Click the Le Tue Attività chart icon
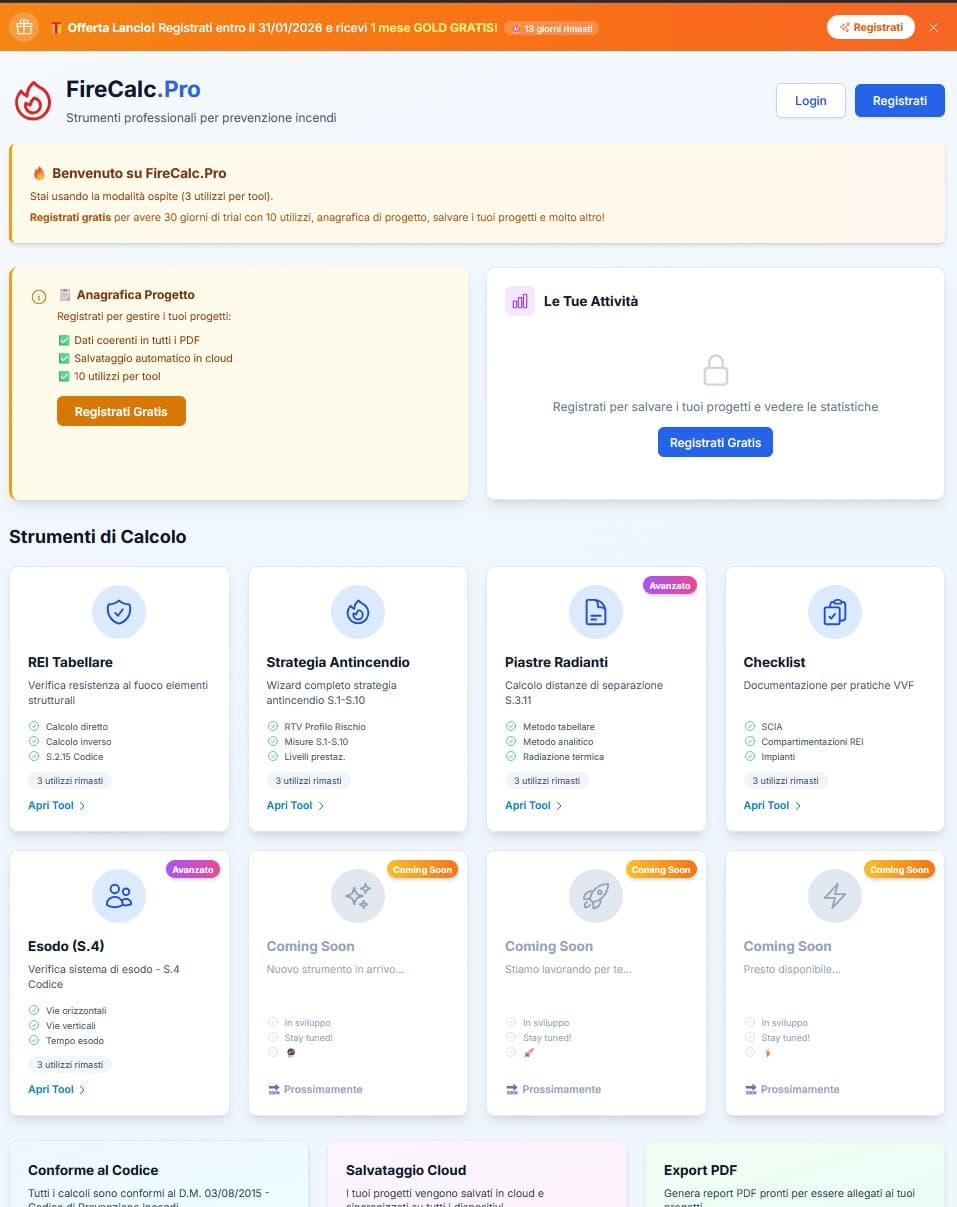This screenshot has width=957, height=1207. pyautogui.click(x=520, y=301)
